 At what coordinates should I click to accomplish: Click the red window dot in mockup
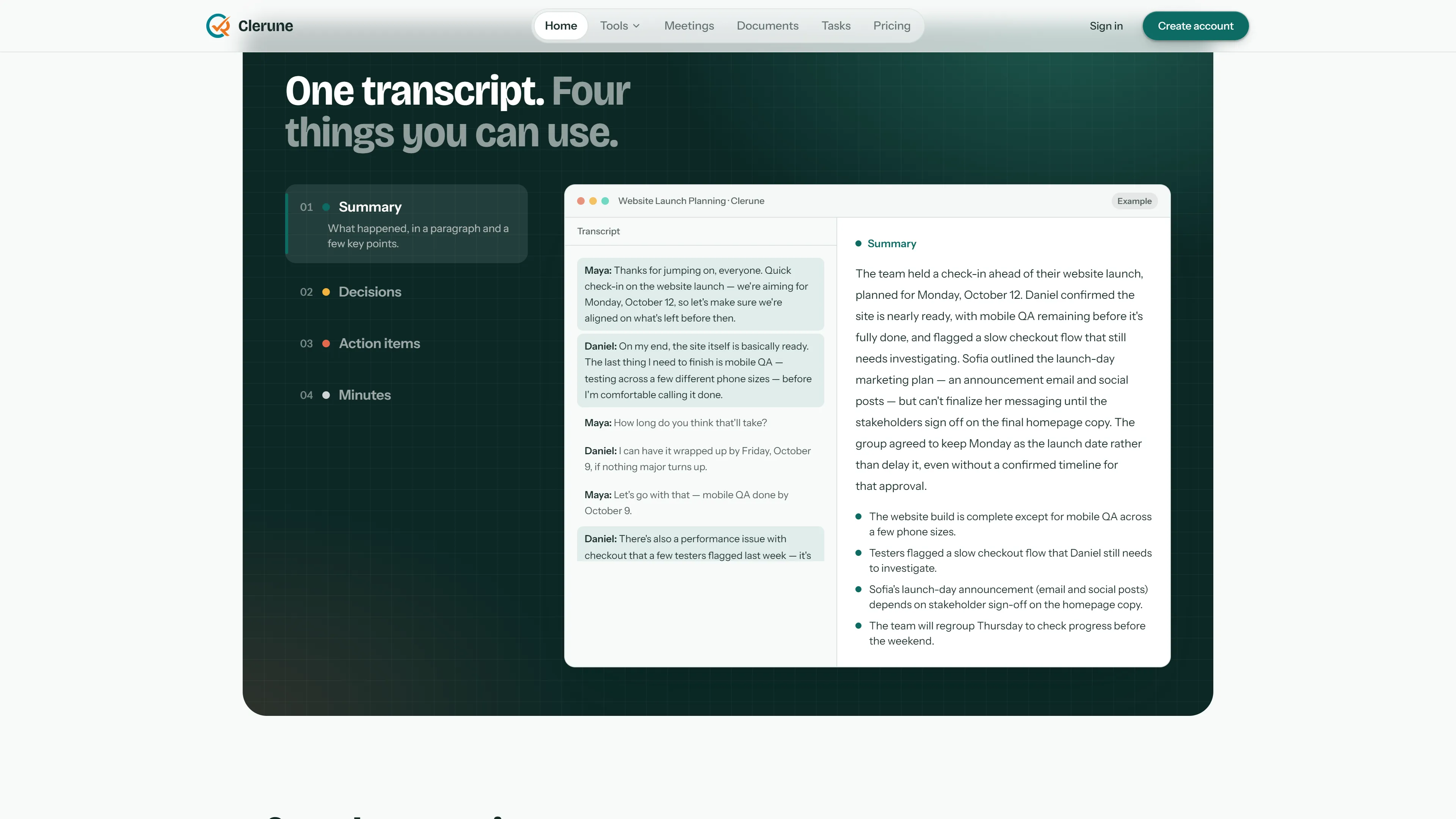[x=581, y=201]
